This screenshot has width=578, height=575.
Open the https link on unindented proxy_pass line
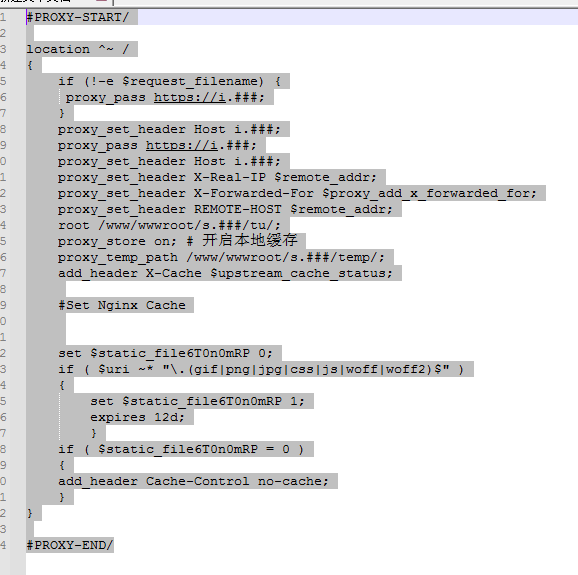181,145
